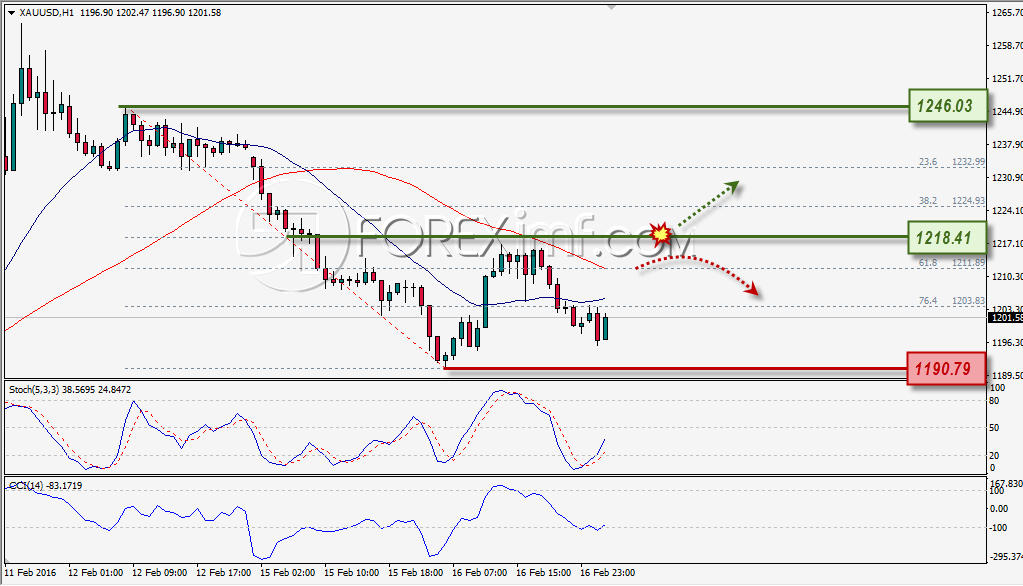Screen dimensions: 1023x586
Task: Click price scale value 1237.90
Action: click(1007, 144)
